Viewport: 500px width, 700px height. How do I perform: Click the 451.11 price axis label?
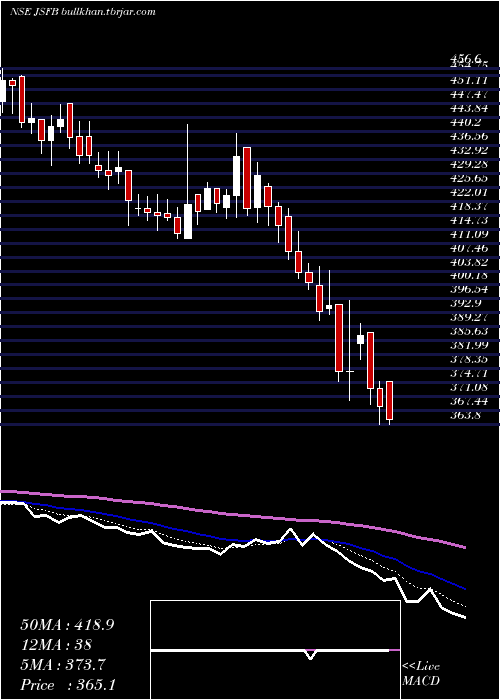(x=469, y=80)
